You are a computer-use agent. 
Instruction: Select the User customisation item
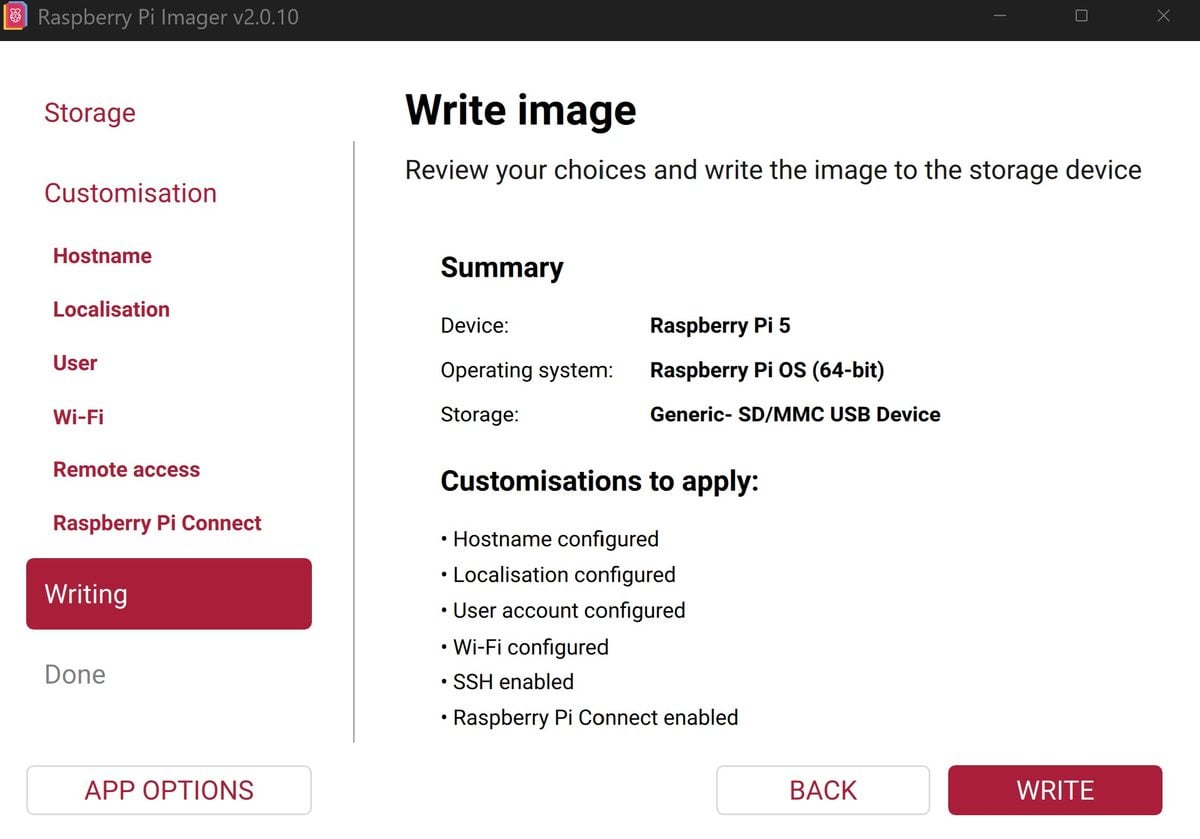pos(75,363)
